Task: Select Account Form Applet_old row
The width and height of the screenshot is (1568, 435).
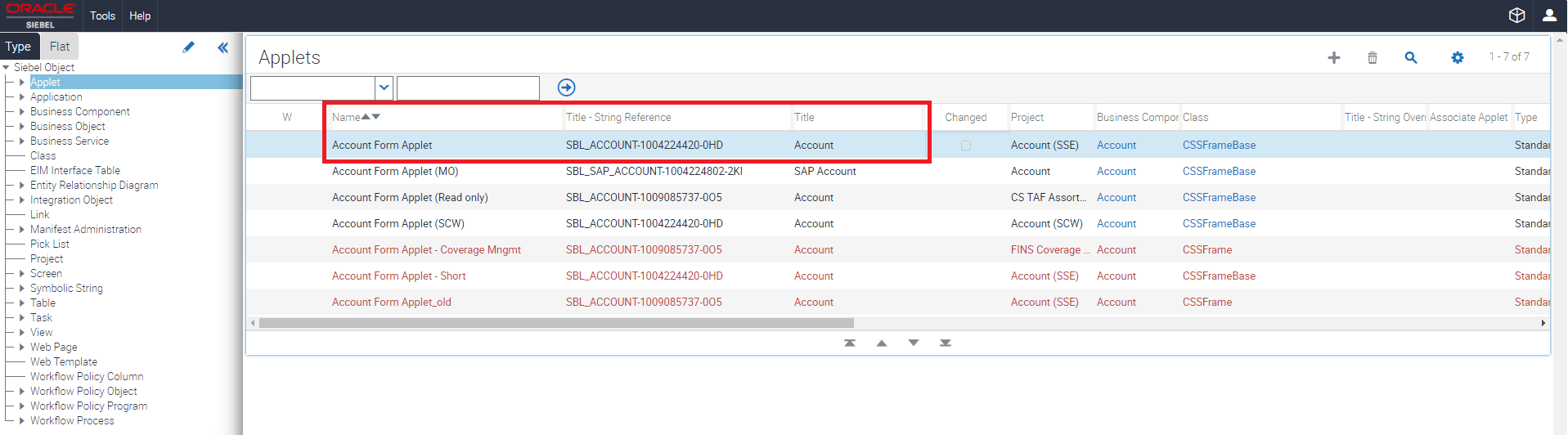Action: click(x=392, y=303)
